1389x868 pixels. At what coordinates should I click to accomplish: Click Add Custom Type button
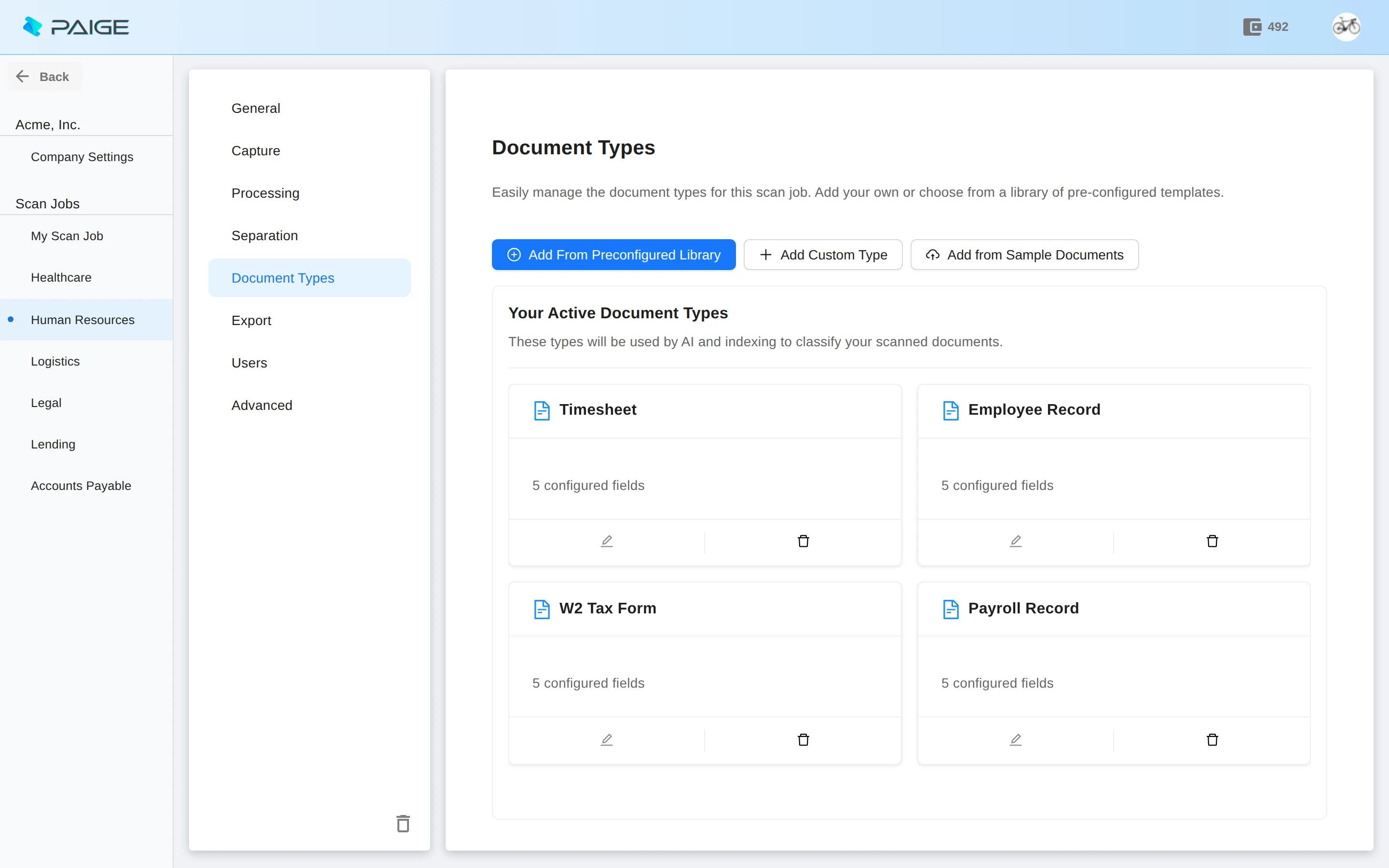pos(823,254)
